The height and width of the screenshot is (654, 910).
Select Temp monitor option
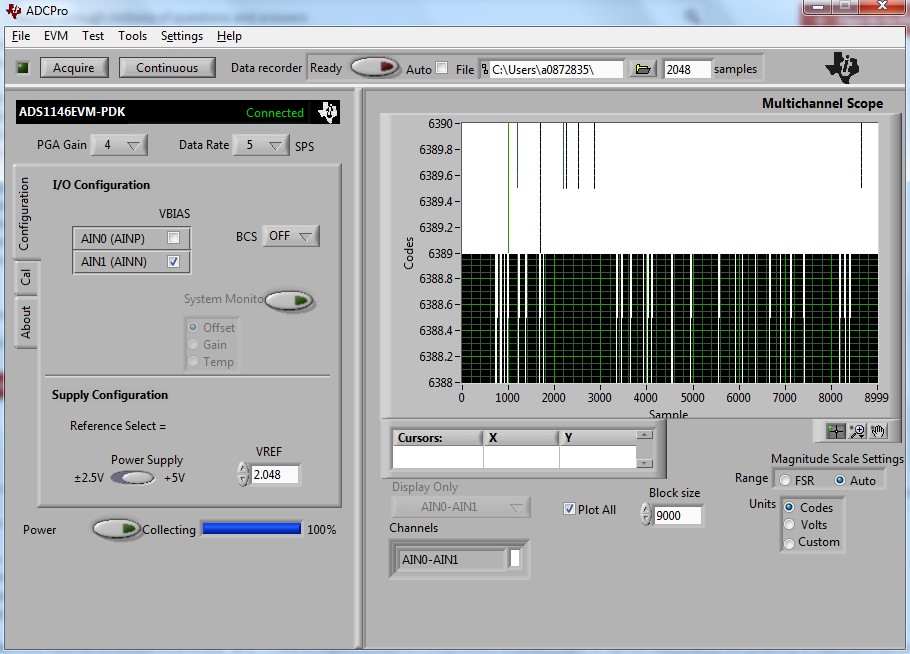[193, 362]
